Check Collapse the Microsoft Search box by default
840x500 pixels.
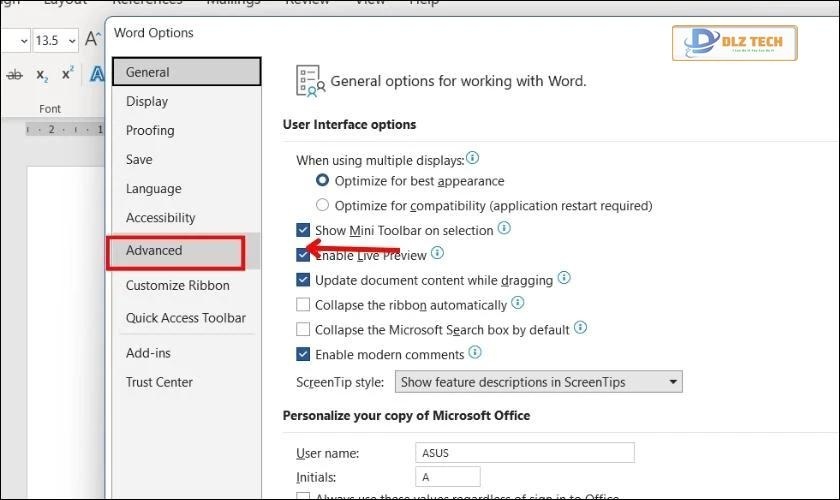[x=304, y=329]
